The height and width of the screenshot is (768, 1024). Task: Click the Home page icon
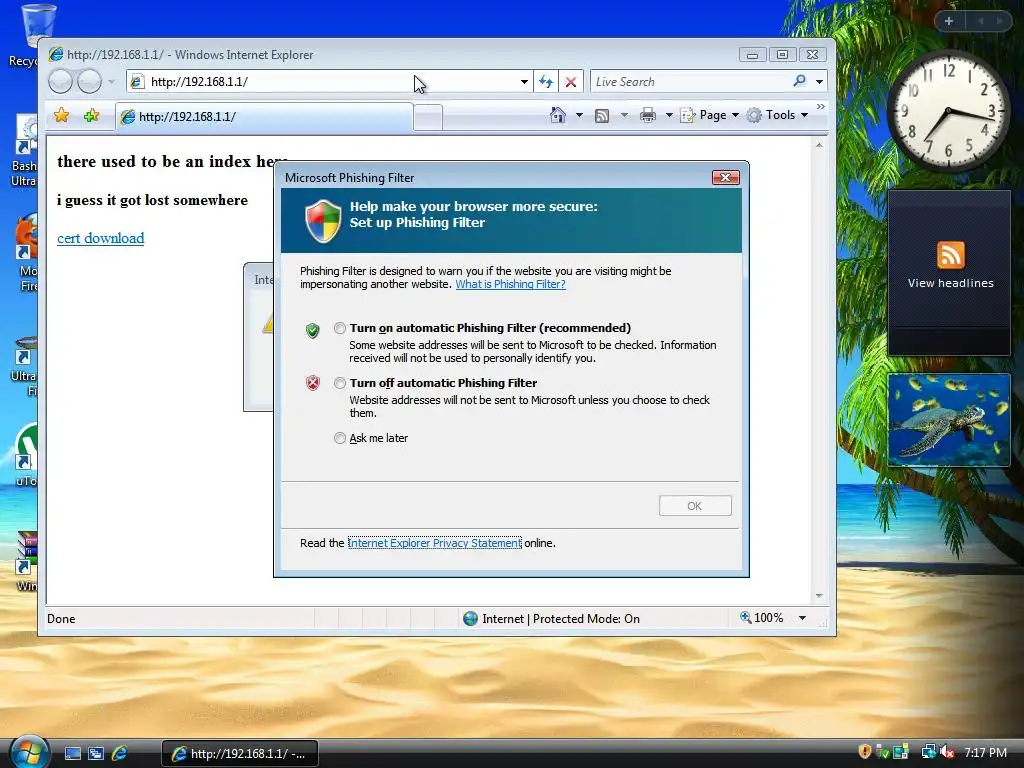(557, 115)
